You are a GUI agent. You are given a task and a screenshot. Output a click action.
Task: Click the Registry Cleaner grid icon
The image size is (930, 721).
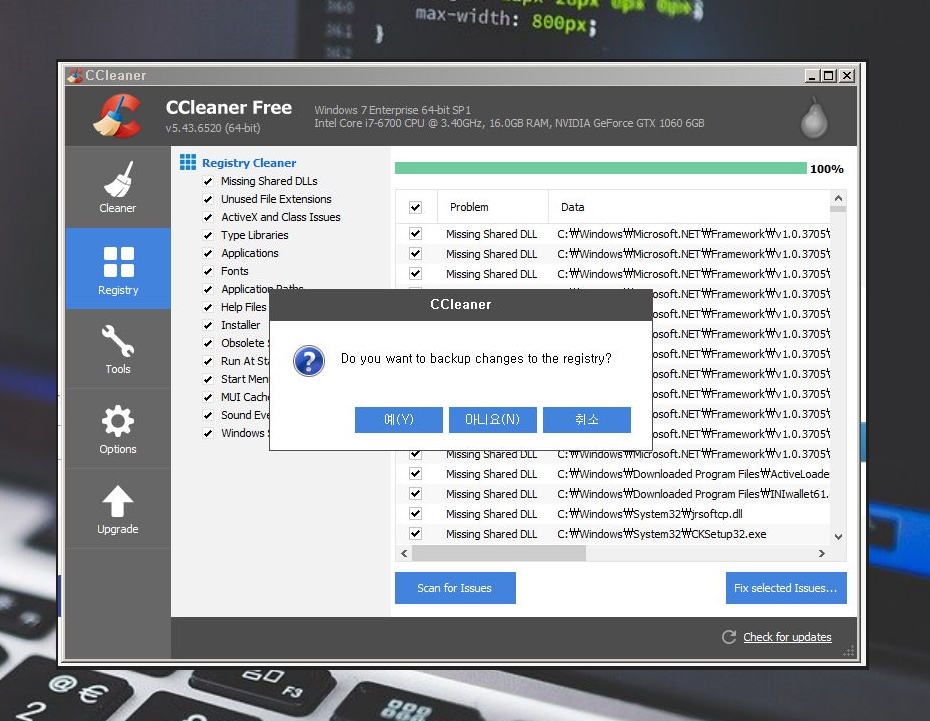[187, 162]
